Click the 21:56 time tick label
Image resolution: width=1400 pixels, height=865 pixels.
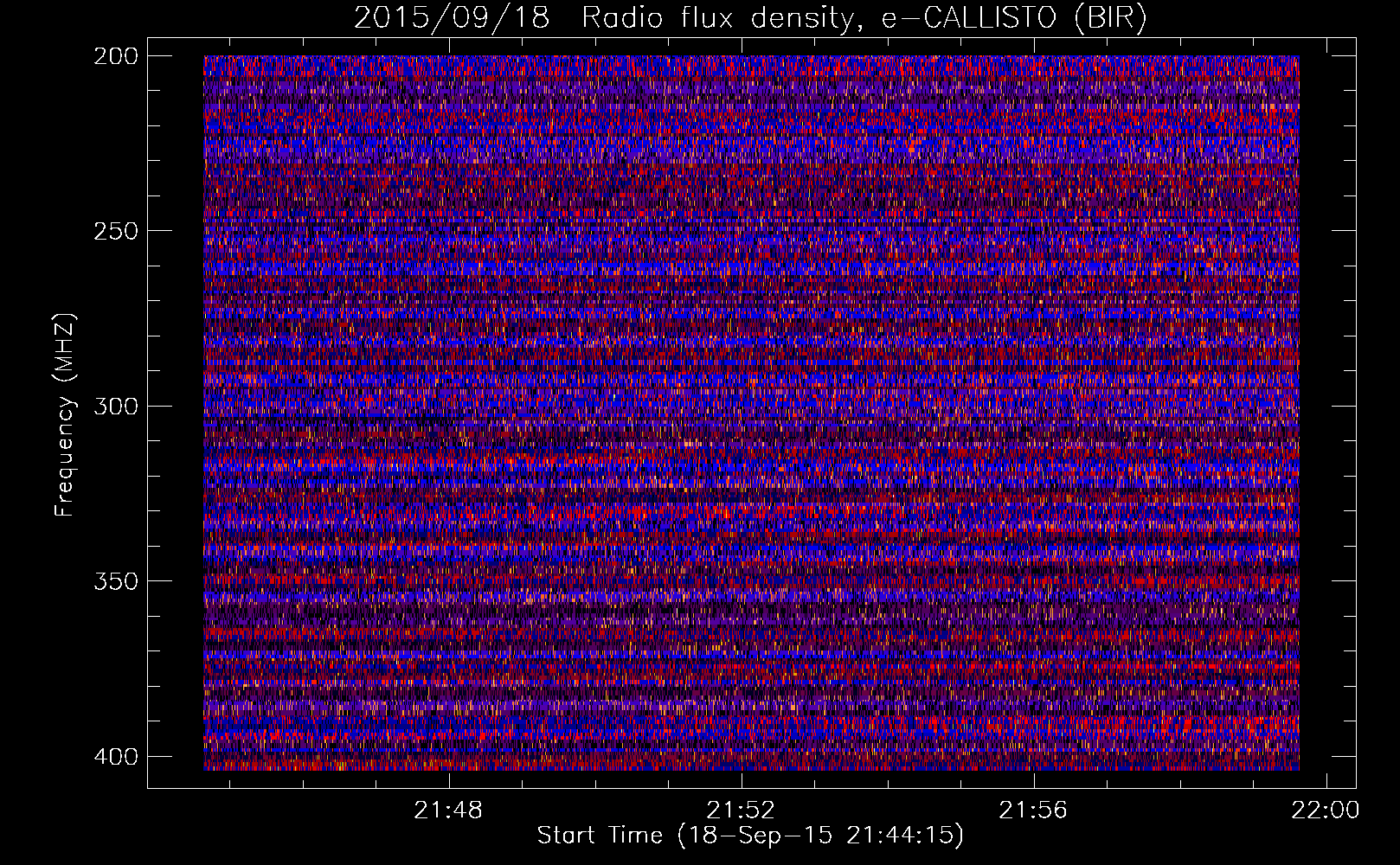[1033, 811]
